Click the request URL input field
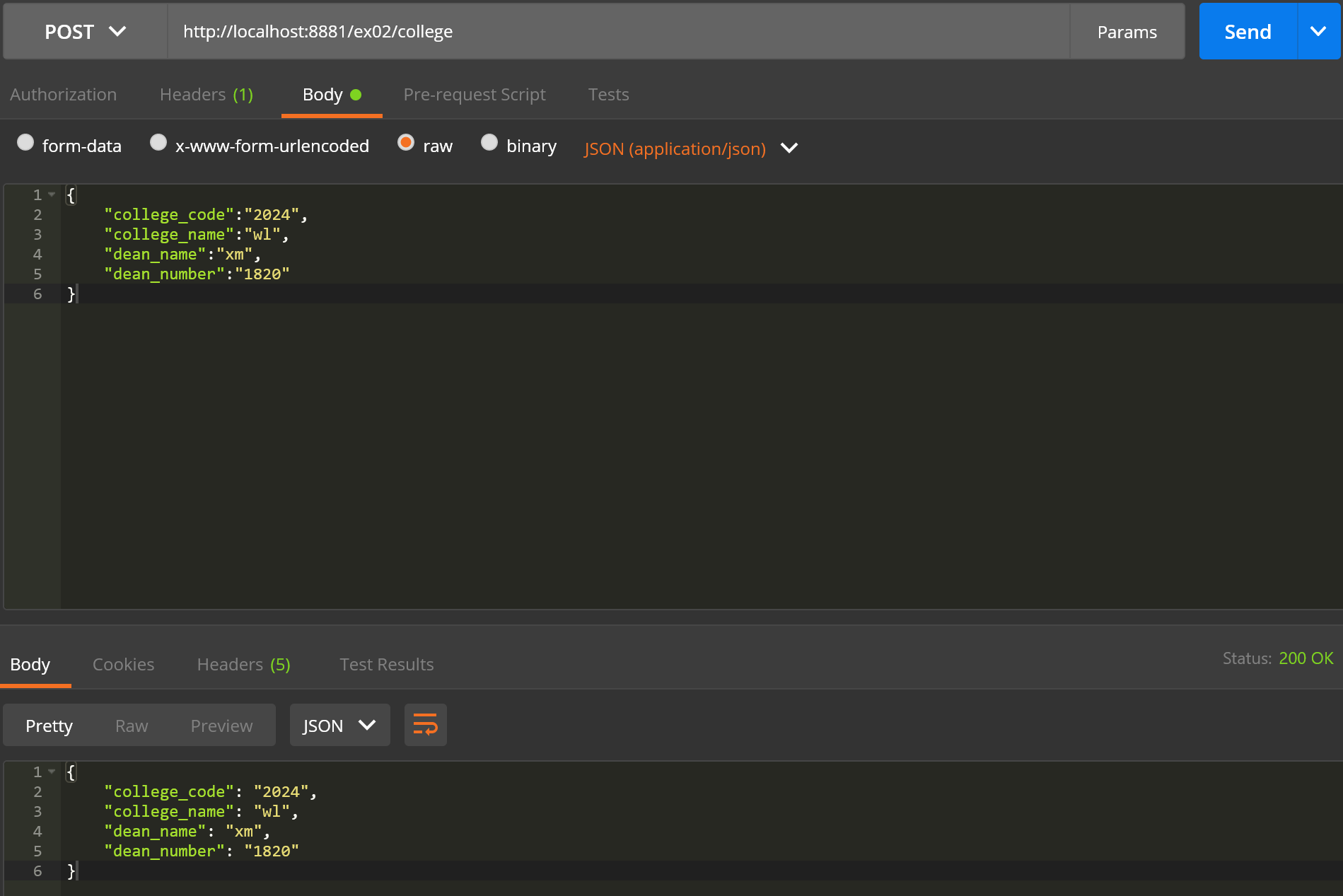The height and width of the screenshot is (896, 1343). [x=619, y=32]
